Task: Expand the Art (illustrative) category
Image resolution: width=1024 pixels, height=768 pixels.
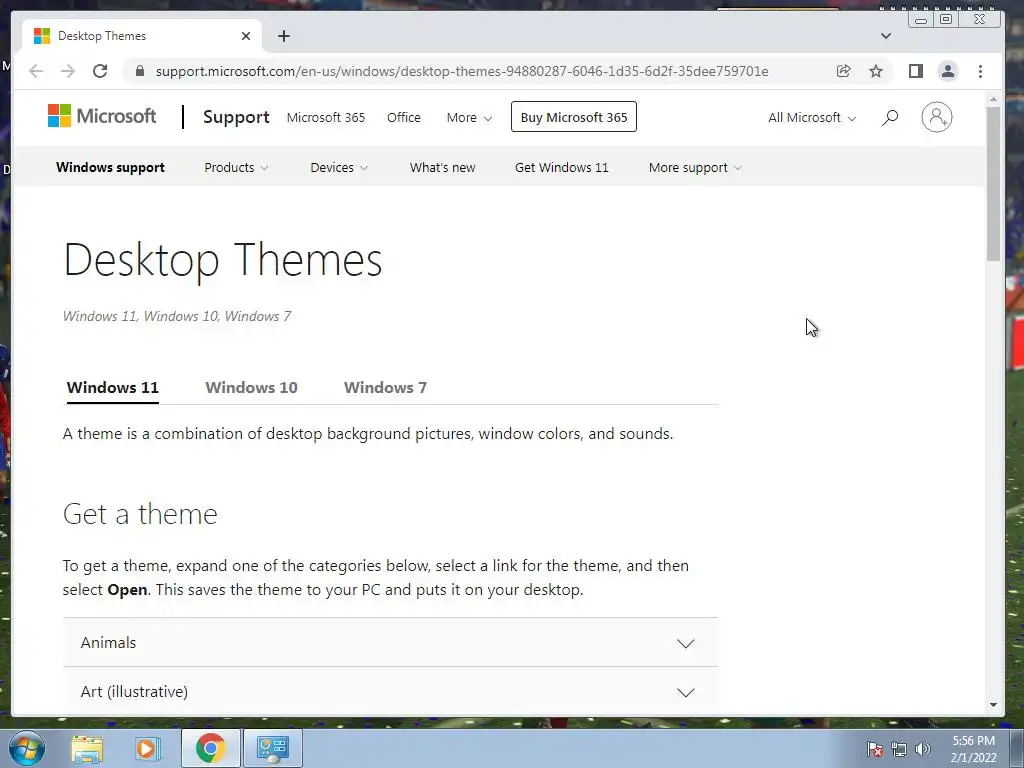Action: [391, 692]
